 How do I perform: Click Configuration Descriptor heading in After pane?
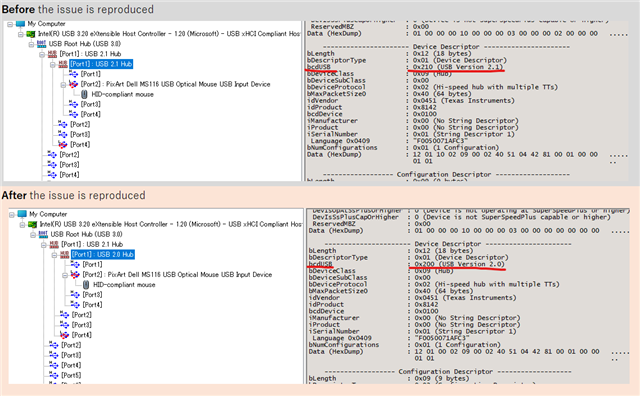tap(446, 372)
